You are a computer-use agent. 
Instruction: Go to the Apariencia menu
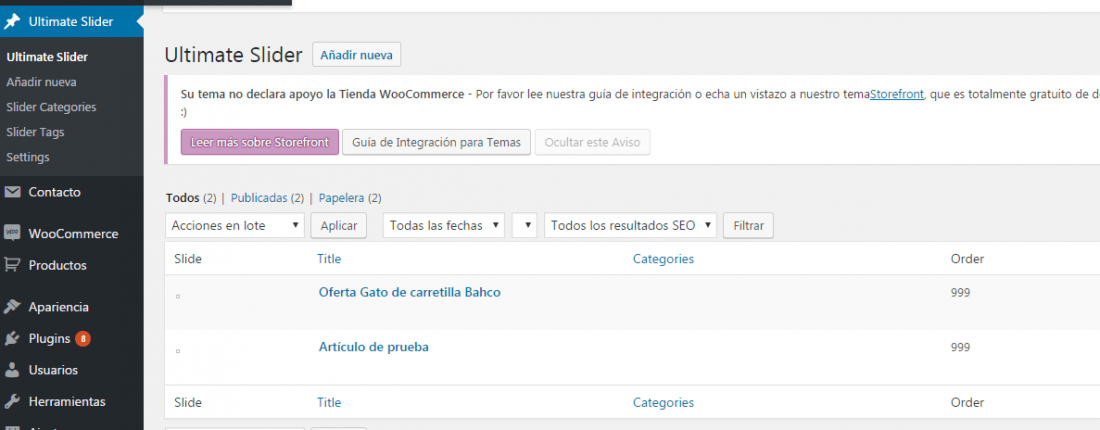point(59,307)
